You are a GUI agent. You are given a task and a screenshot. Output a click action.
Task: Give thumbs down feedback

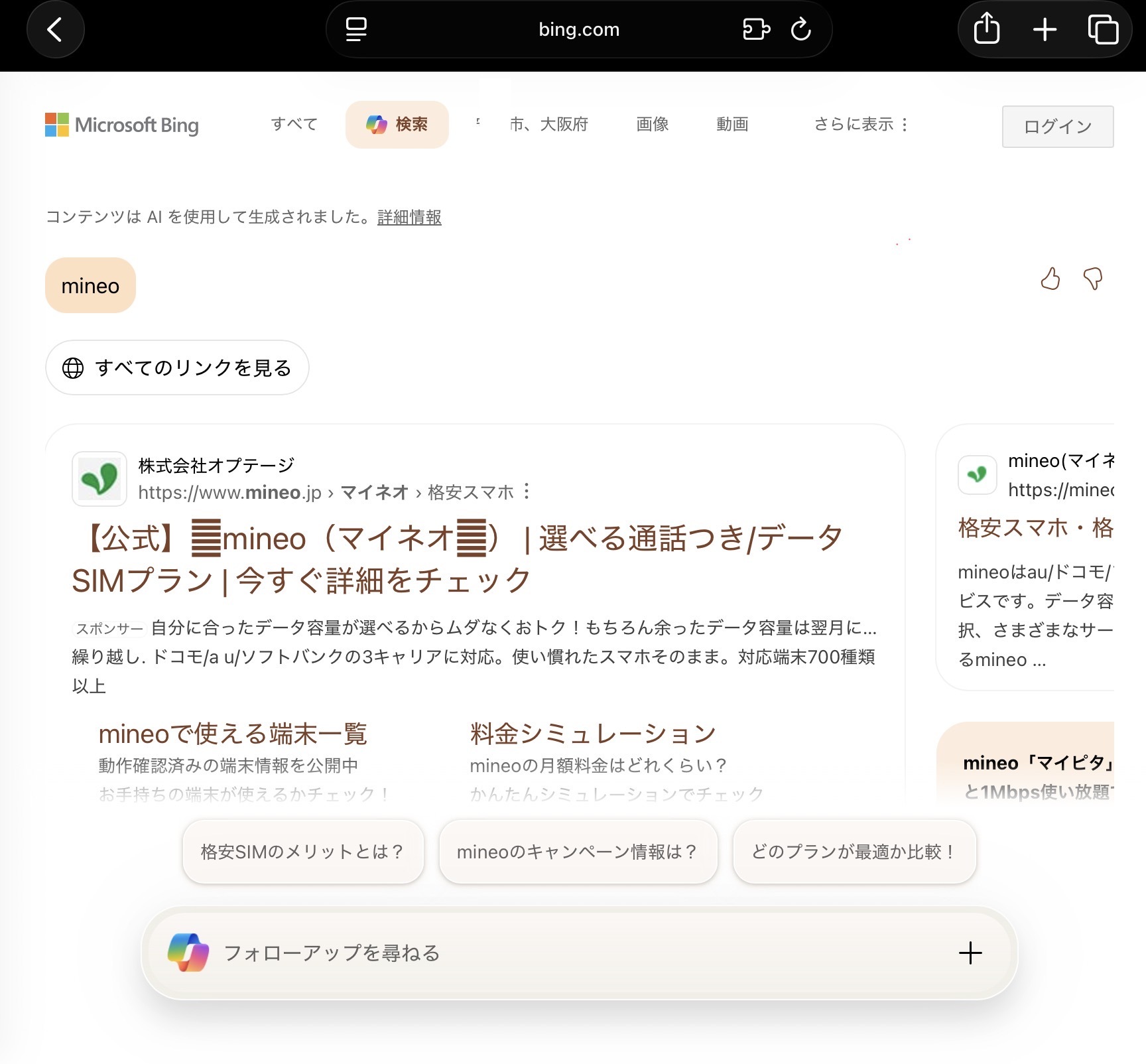[x=1093, y=279]
